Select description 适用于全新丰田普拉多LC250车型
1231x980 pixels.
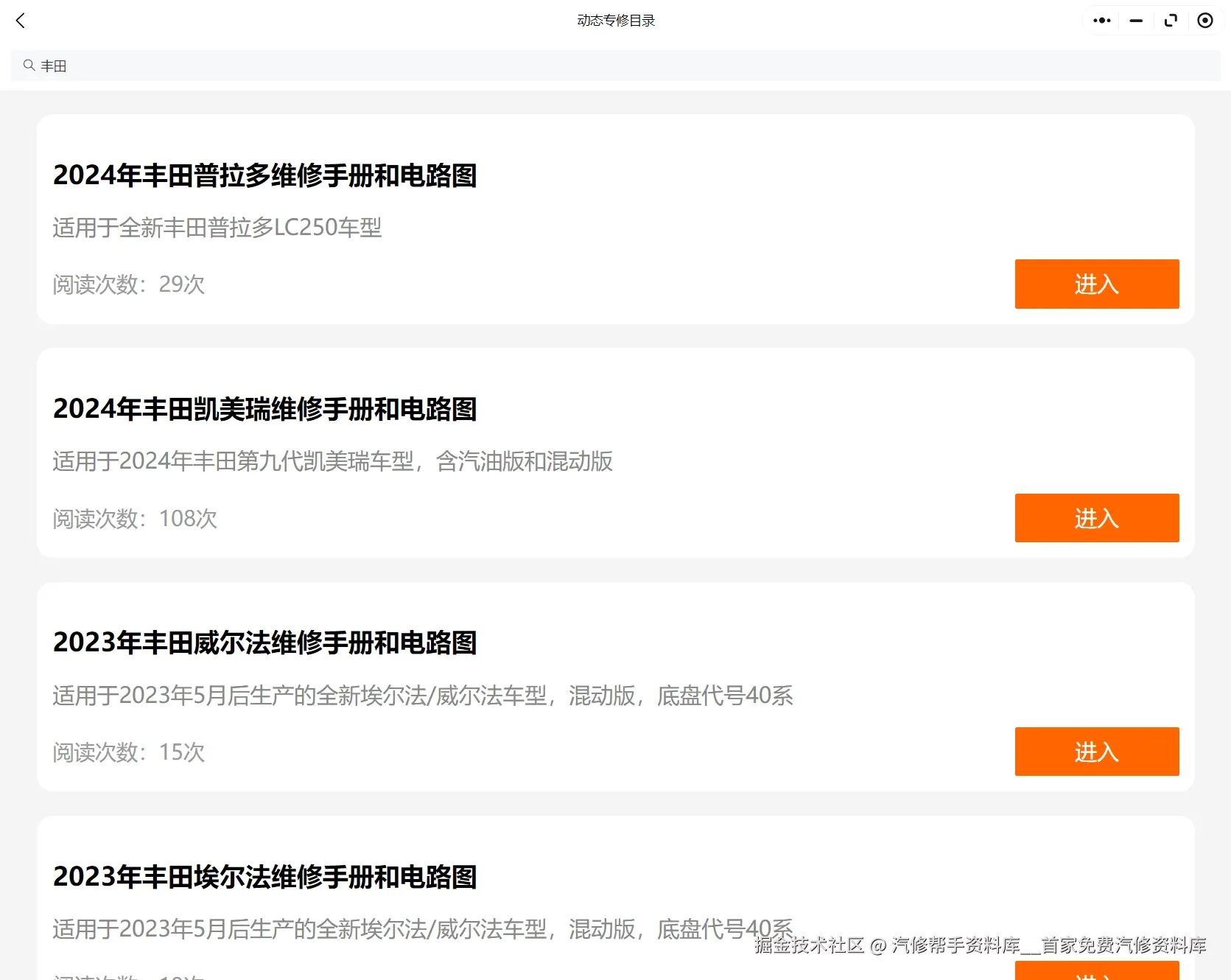(217, 228)
